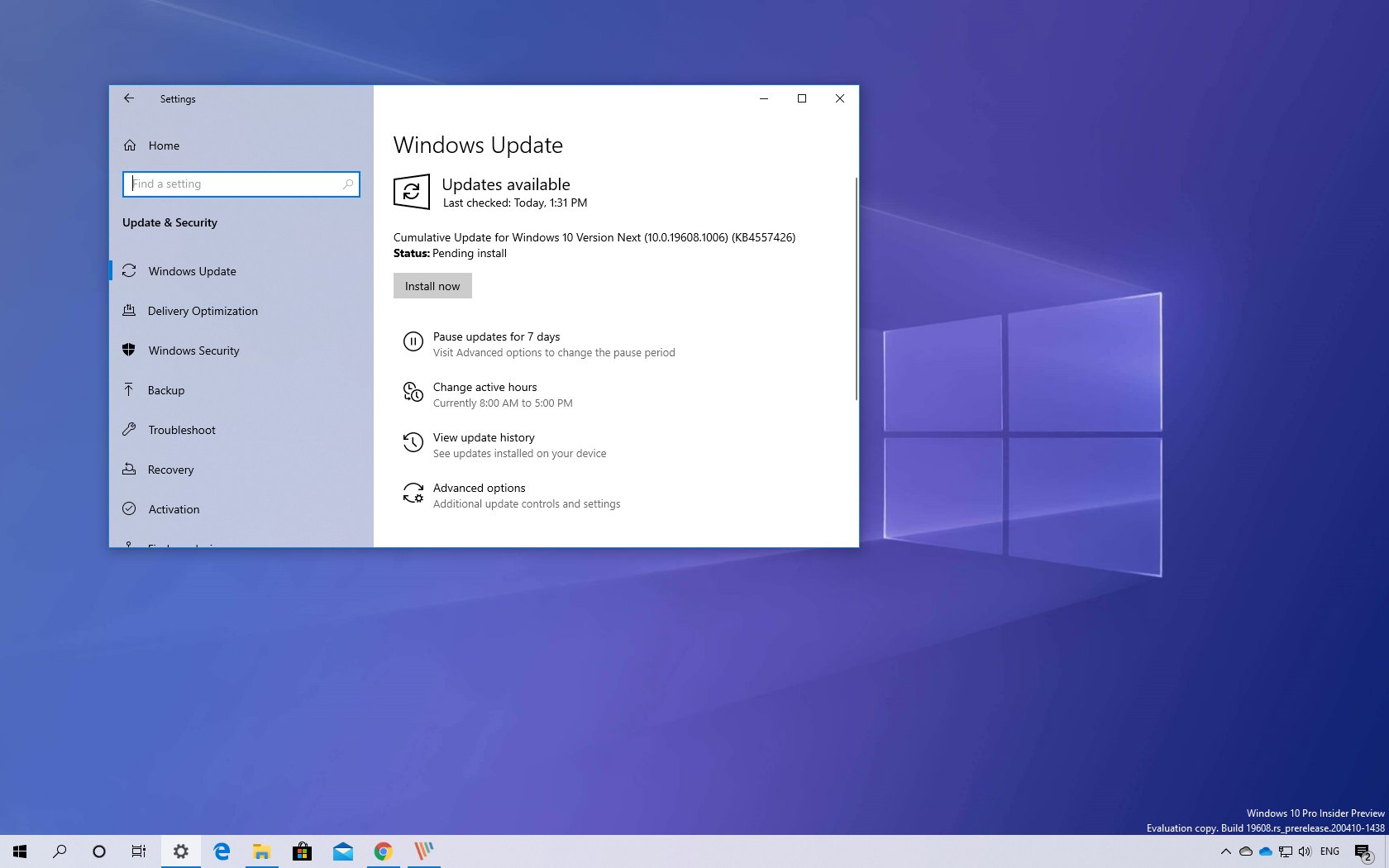Open Delivery Optimization settings
This screenshot has width=1389, height=868.
click(x=202, y=311)
